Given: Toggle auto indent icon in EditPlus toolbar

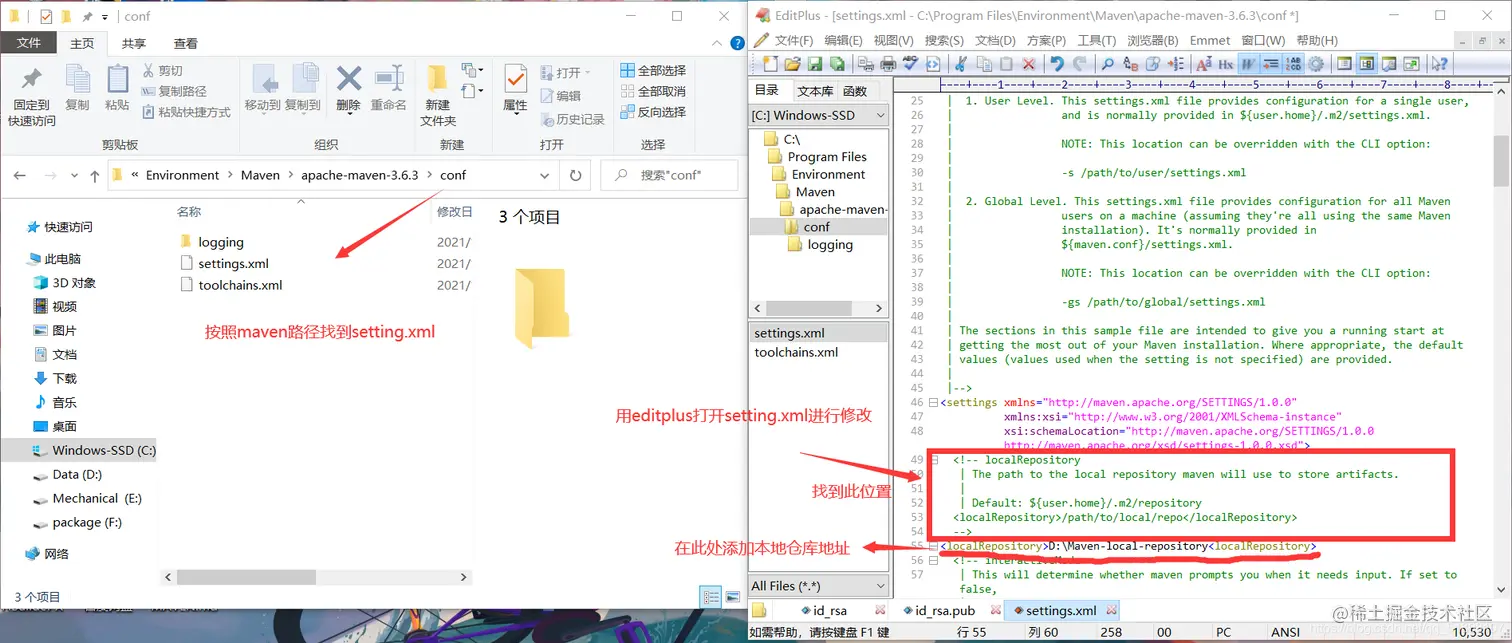Looking at the screenshot, I should (x=1270, y=63).
